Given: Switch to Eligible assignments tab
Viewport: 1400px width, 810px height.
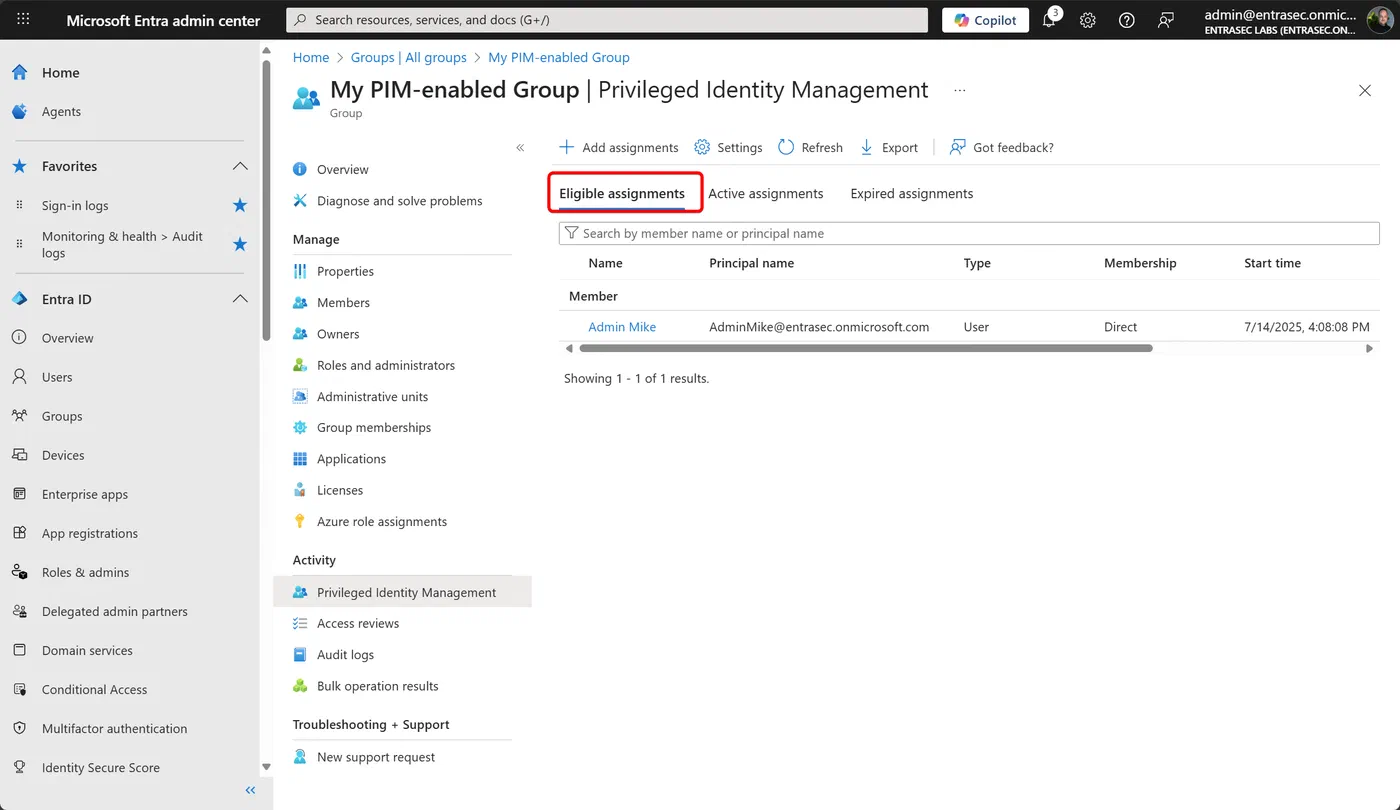Looking at the screenshot, I should tap(622, 193).
